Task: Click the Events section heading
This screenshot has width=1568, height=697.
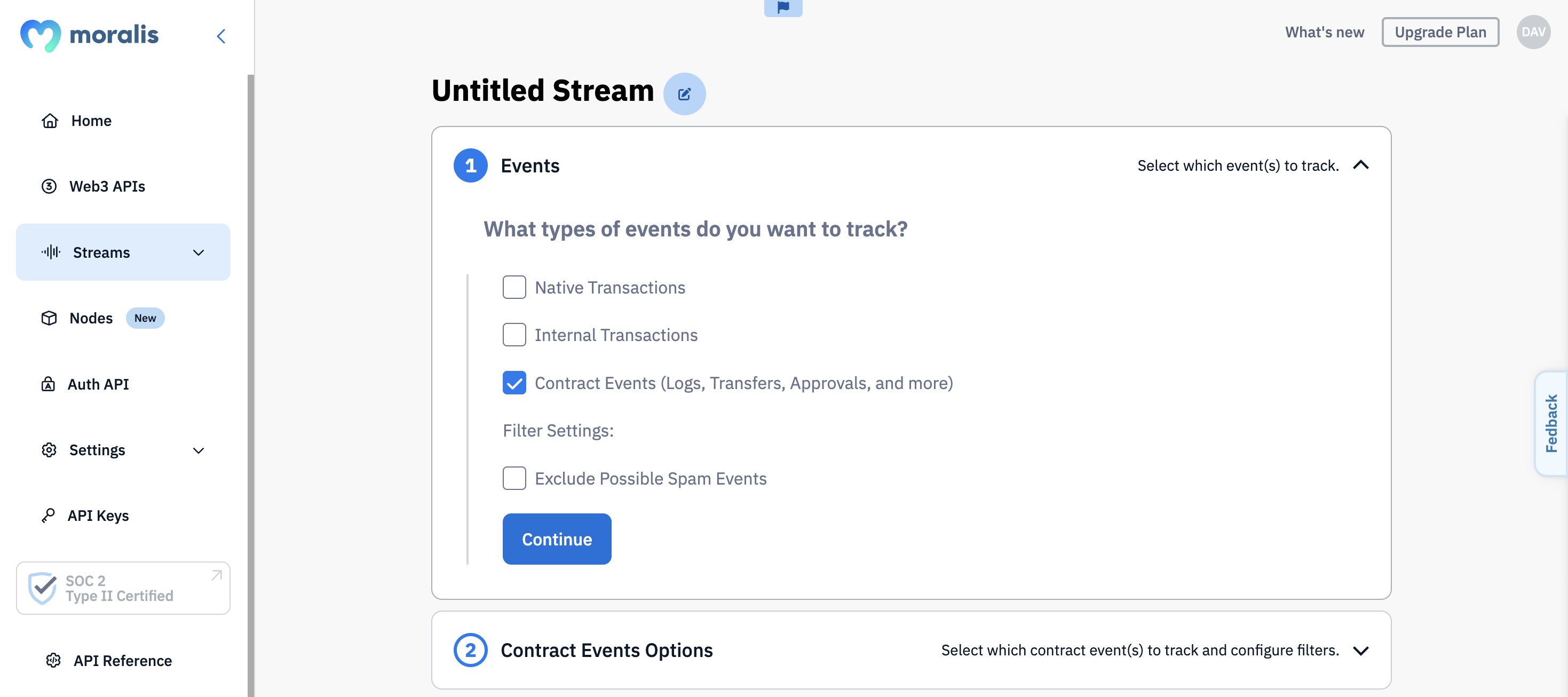Action: click(529, 165)
